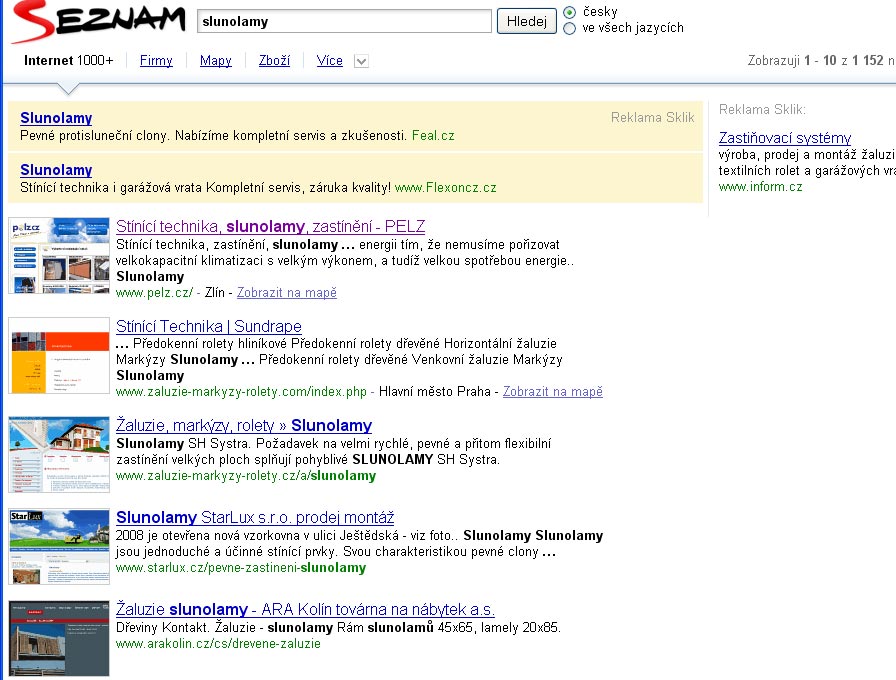This screenshot has height=680, width=896.
Task: Click the www.arakolin.cz/cs/drevene-zaluzie URL
Action: click(218, 644)
